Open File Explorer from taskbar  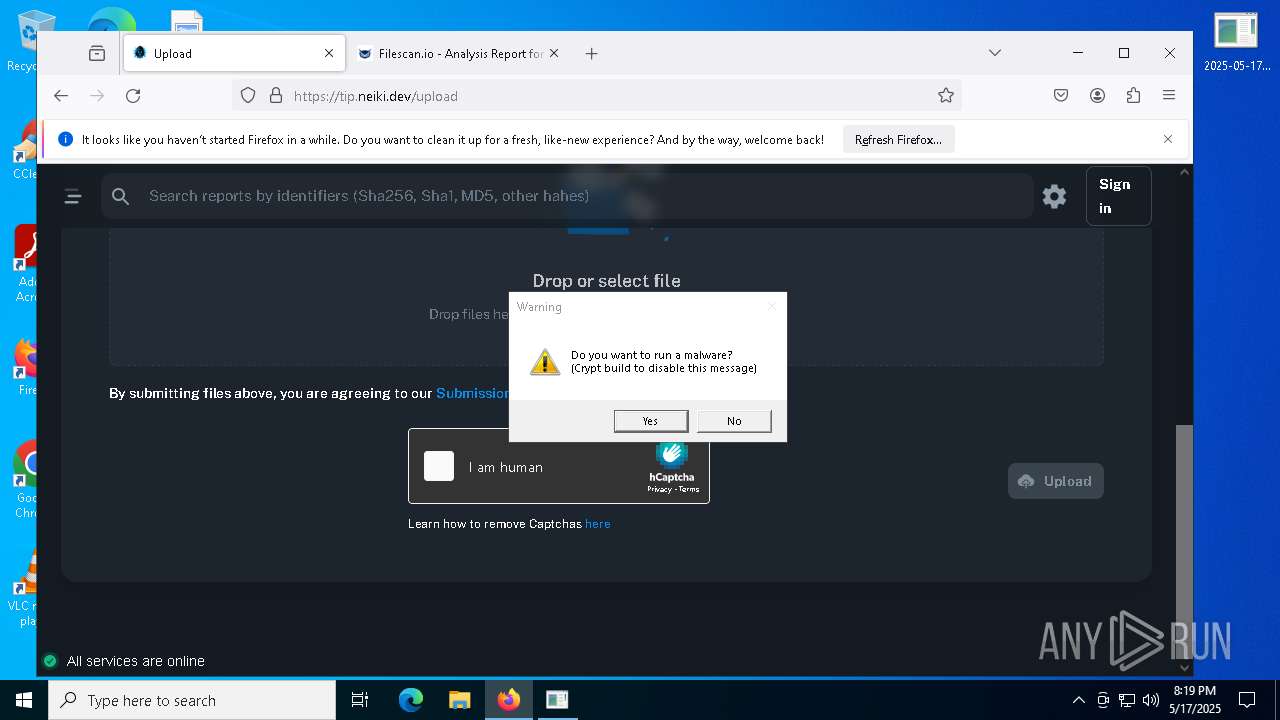459,700
